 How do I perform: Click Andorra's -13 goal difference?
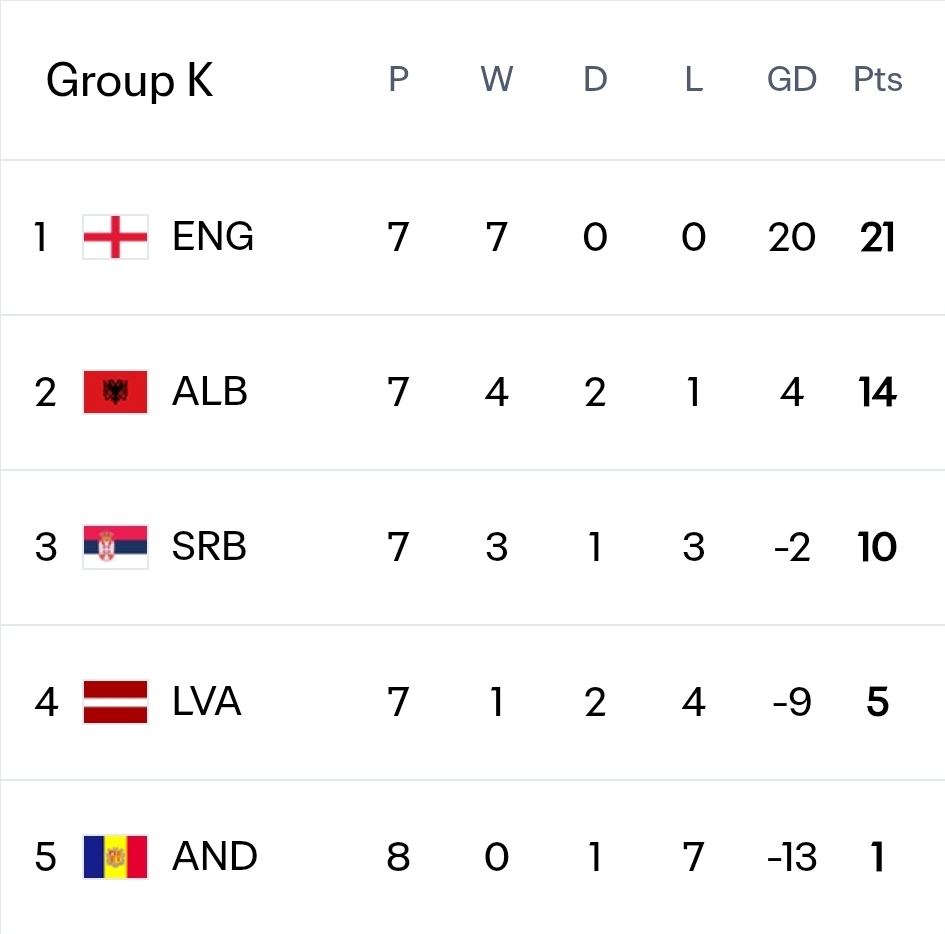[792, 857]
